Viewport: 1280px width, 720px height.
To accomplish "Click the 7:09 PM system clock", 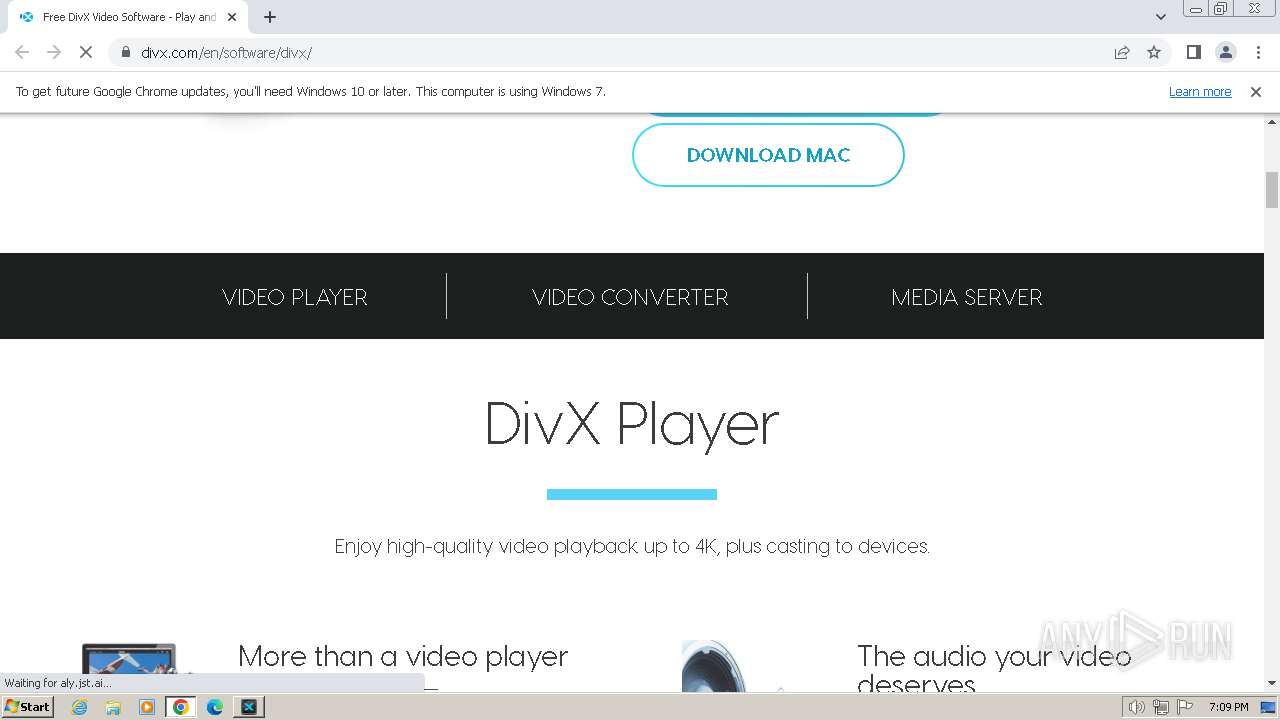I will pos(1228,707).
